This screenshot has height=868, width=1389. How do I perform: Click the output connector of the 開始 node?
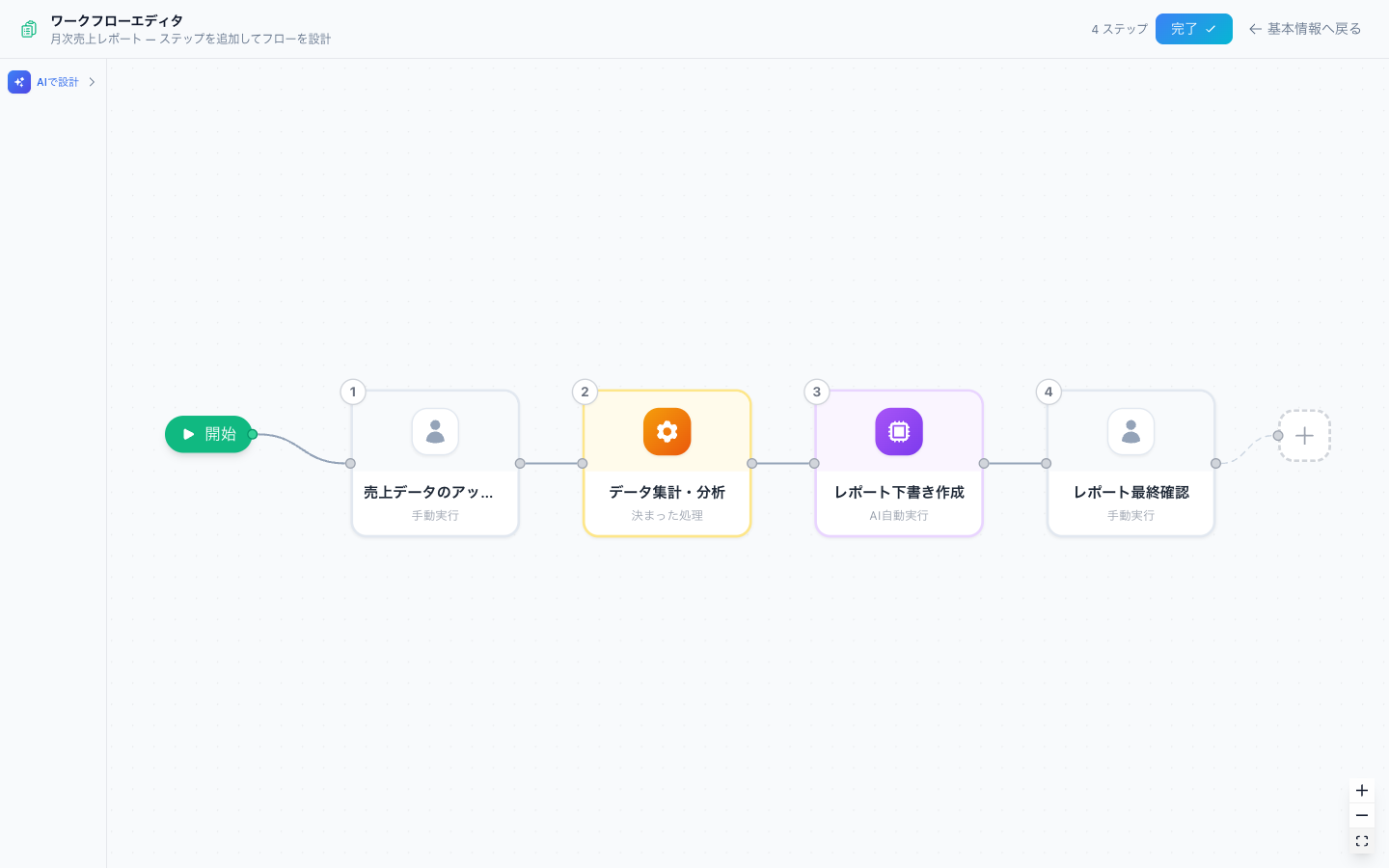tap(253, 434)
